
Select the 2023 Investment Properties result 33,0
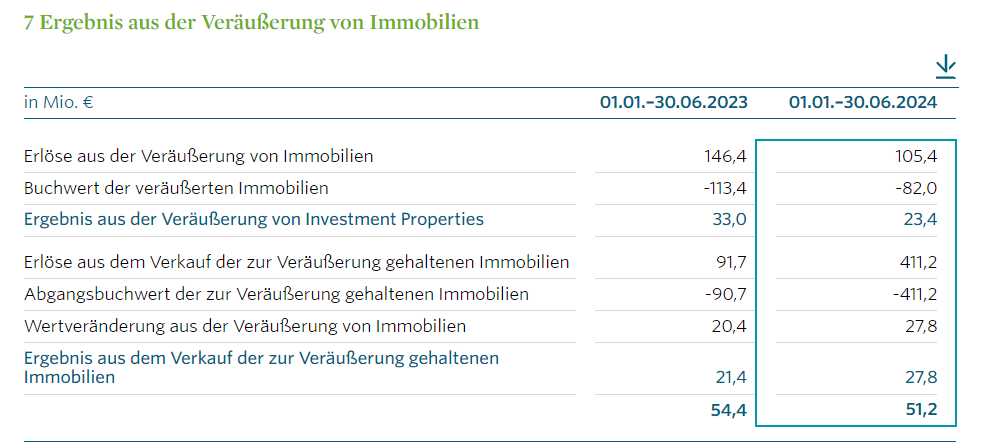tap(730, 219)
